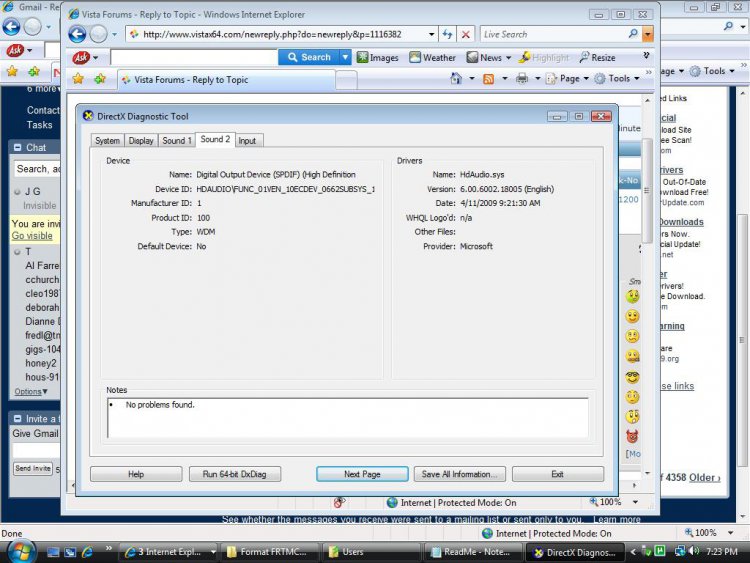Select Vista Forums - Reply to Topic browser tab
The height and width of the screenshot is (563, 750).
pos(226,80)
